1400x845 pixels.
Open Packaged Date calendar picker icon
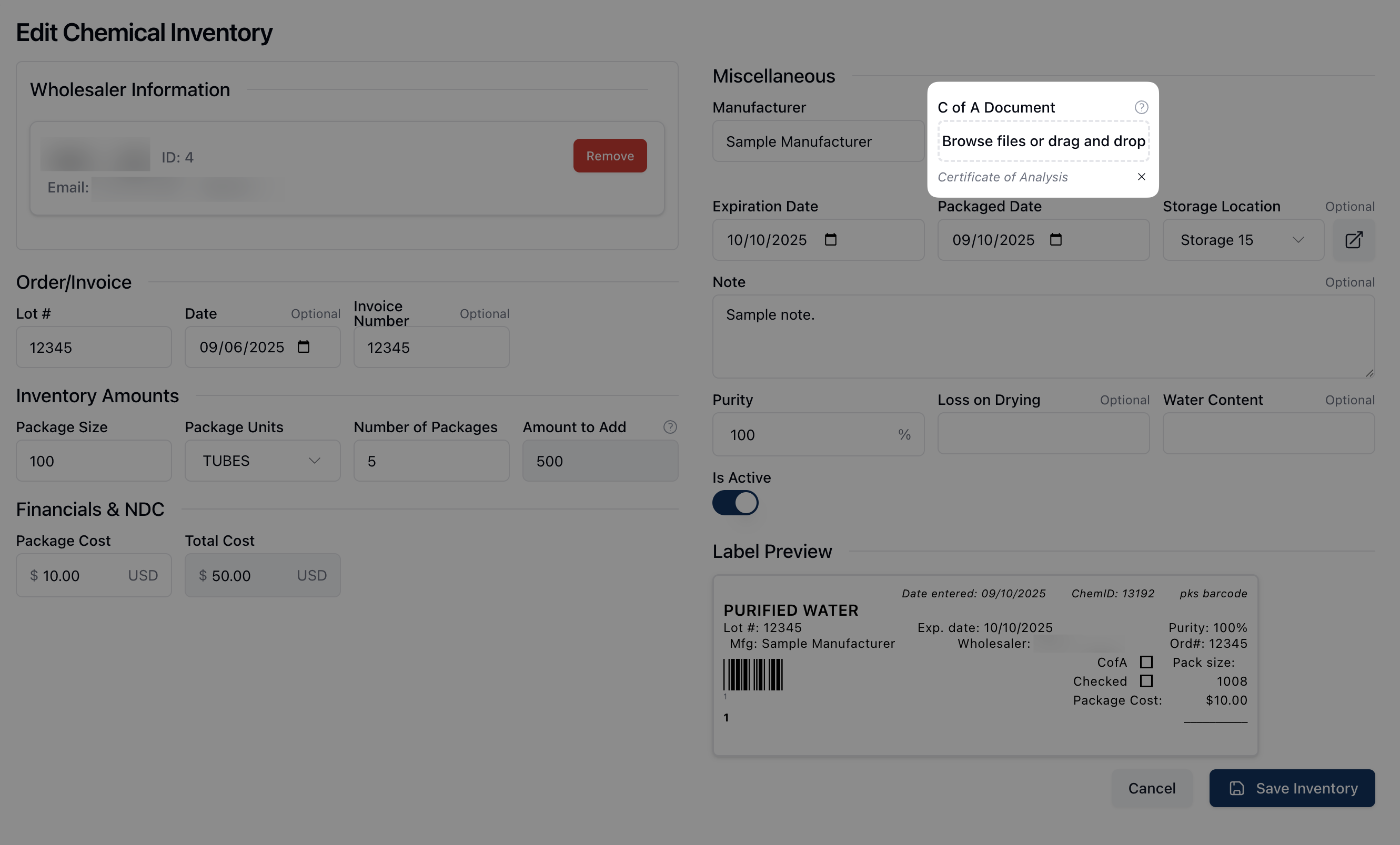click(1055, 240)
